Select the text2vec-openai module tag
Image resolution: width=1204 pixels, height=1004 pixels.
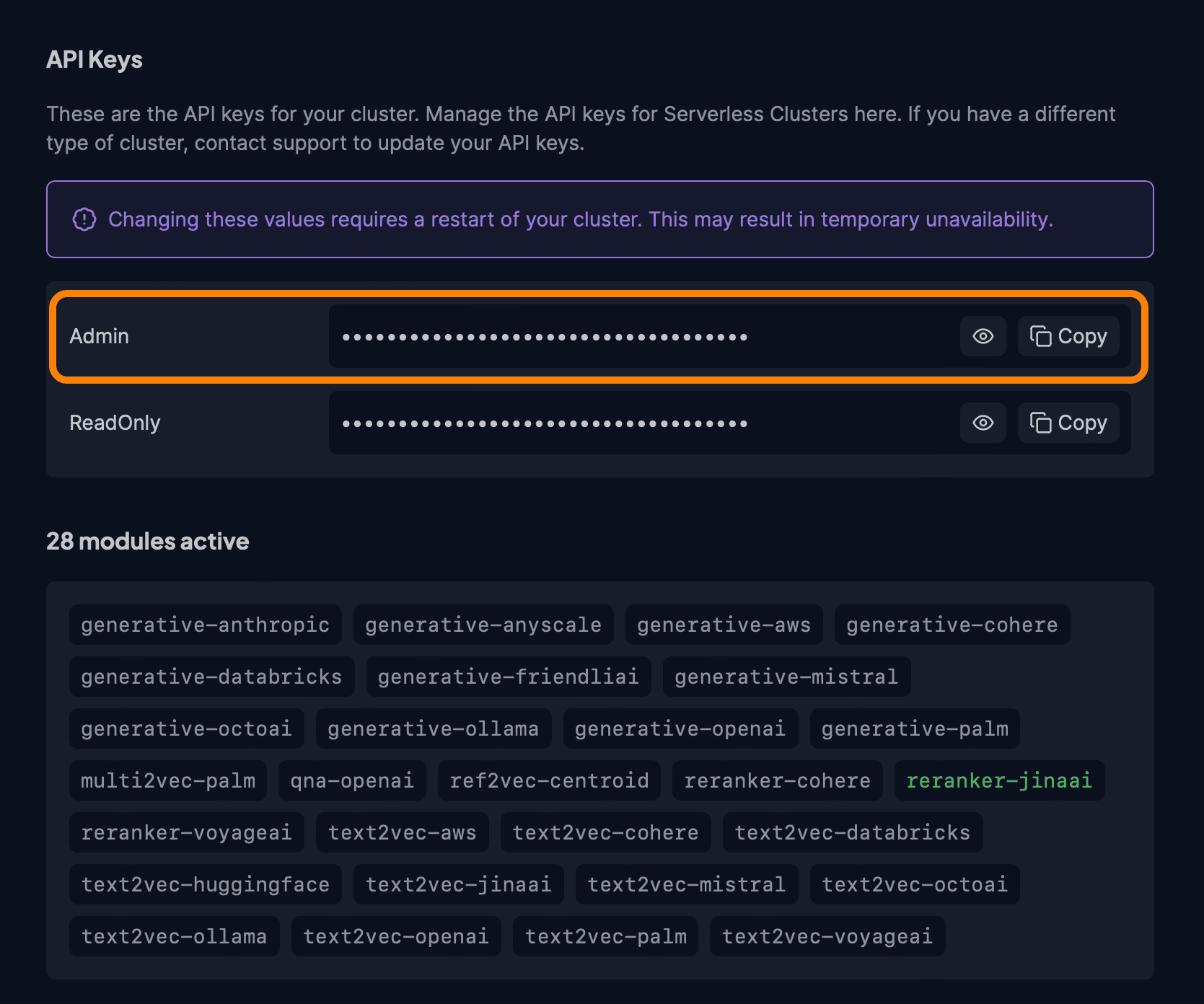click(397, 936)
